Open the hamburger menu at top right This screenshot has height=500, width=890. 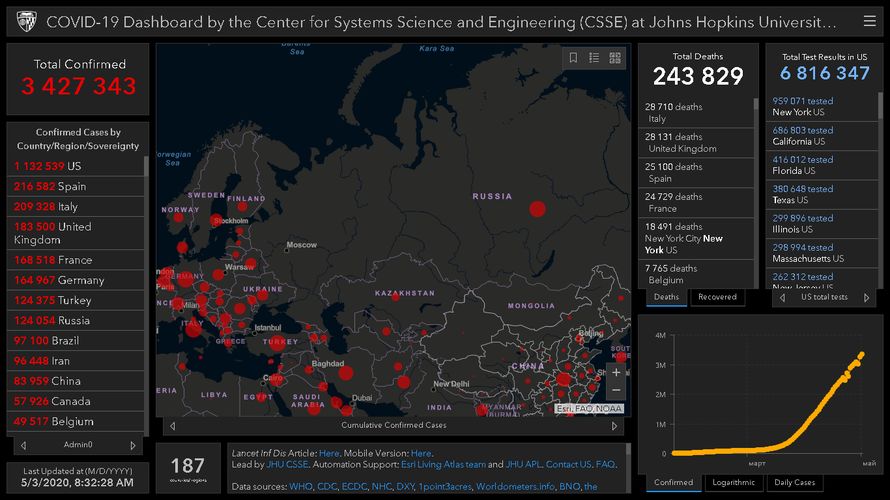click(868, 21)
